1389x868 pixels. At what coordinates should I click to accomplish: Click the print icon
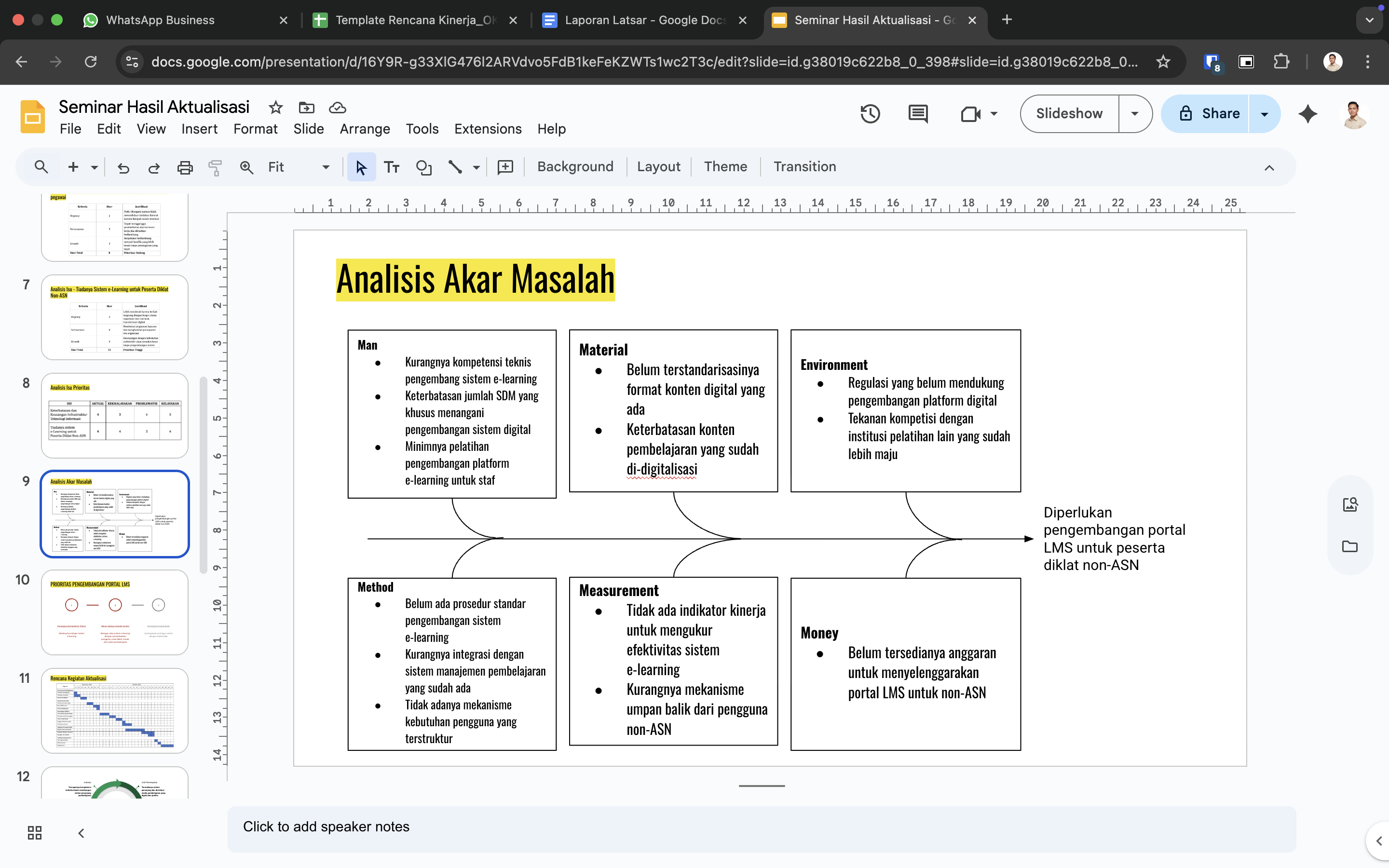(185, 167)
